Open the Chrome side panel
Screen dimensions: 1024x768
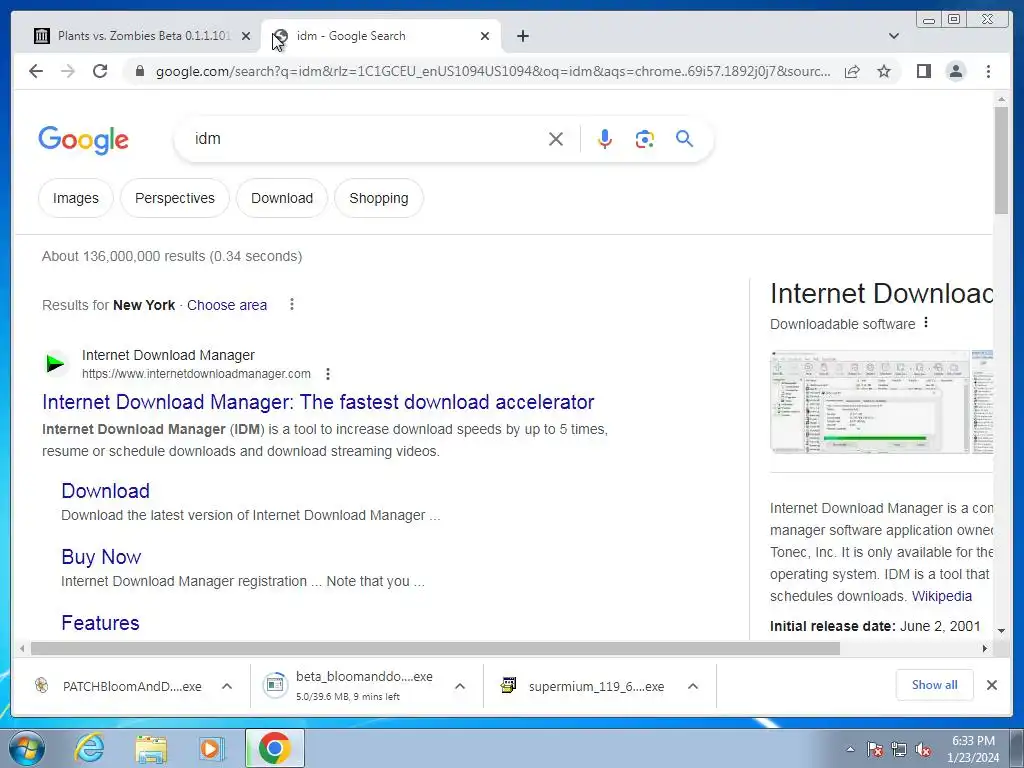923,71
